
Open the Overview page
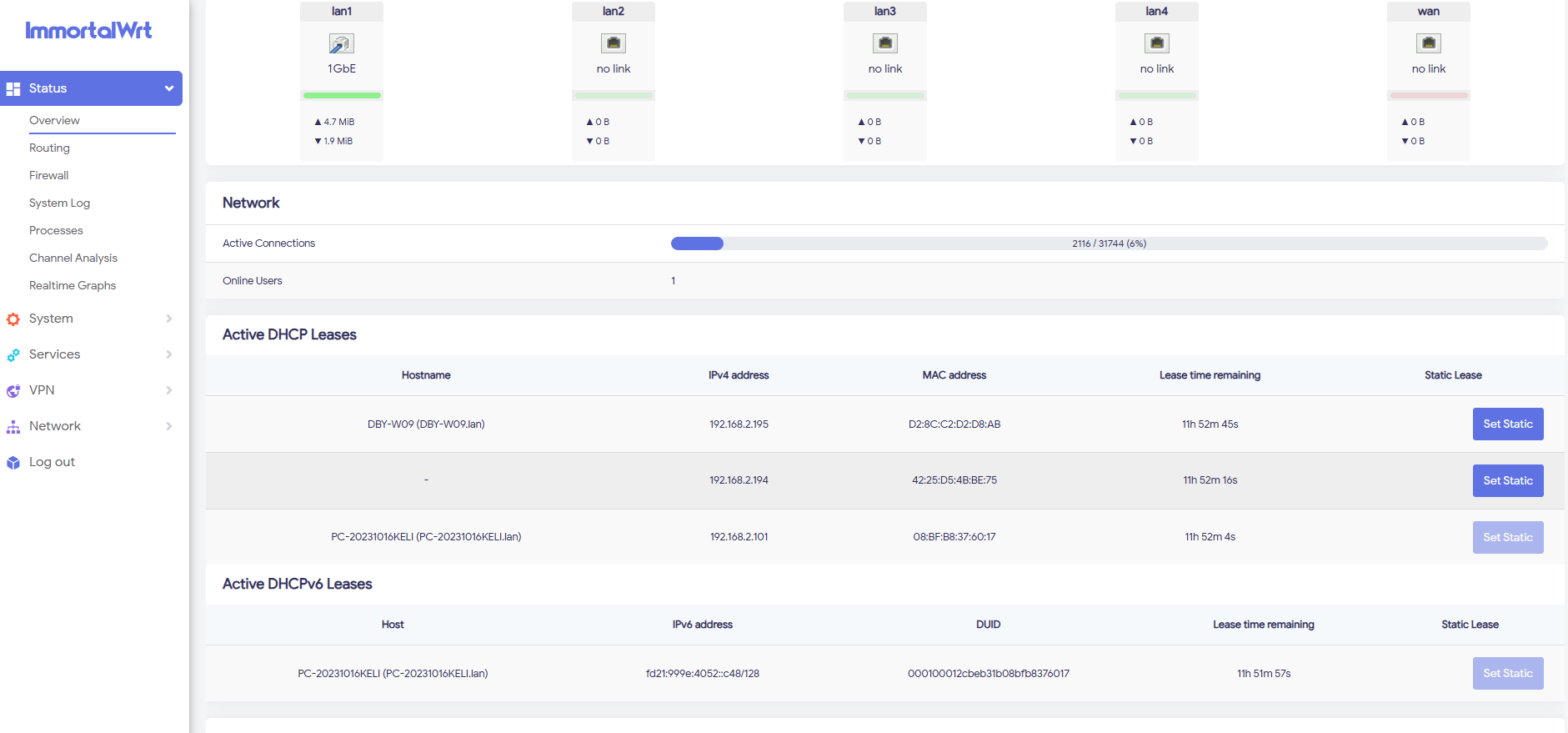tap(55, 120)
